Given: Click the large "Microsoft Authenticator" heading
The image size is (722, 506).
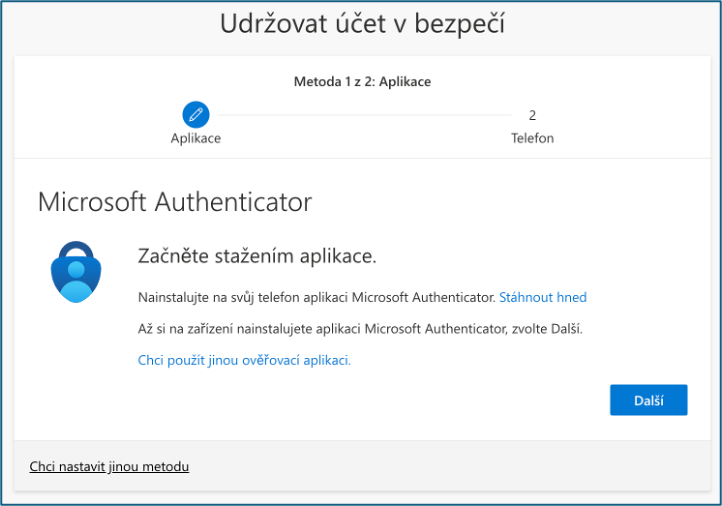Looking at the screenshot, I should point(175,202).
